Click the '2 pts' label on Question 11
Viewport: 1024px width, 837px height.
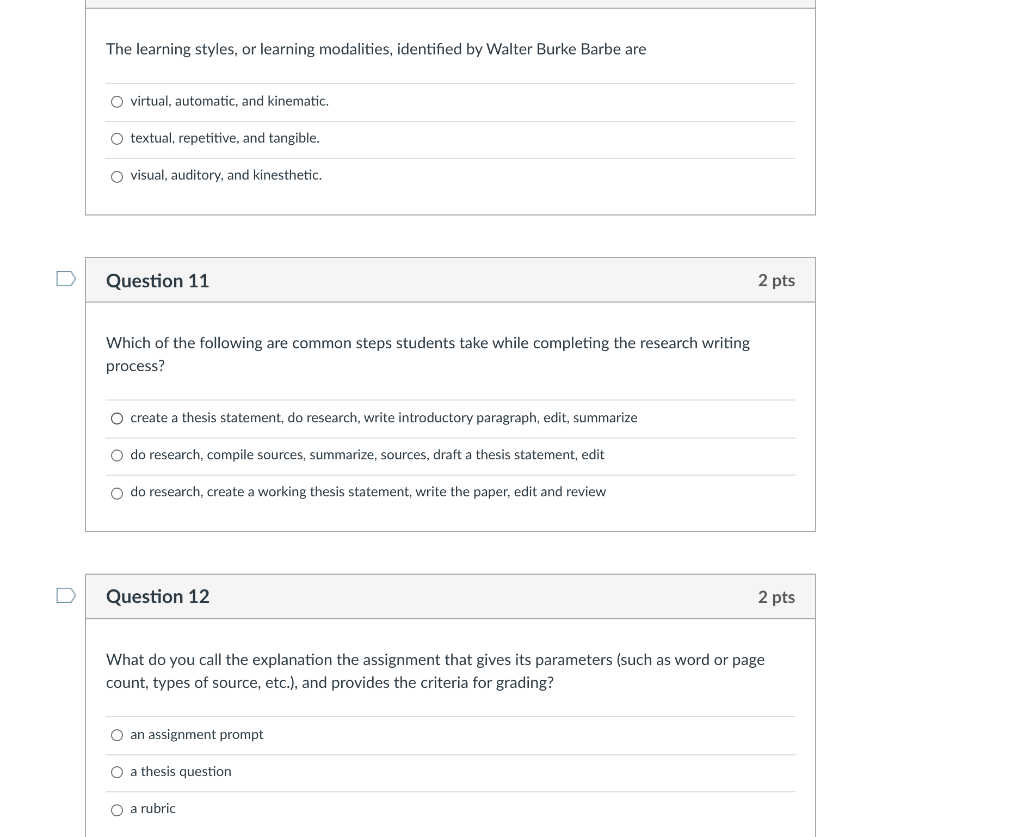point(776,281)
